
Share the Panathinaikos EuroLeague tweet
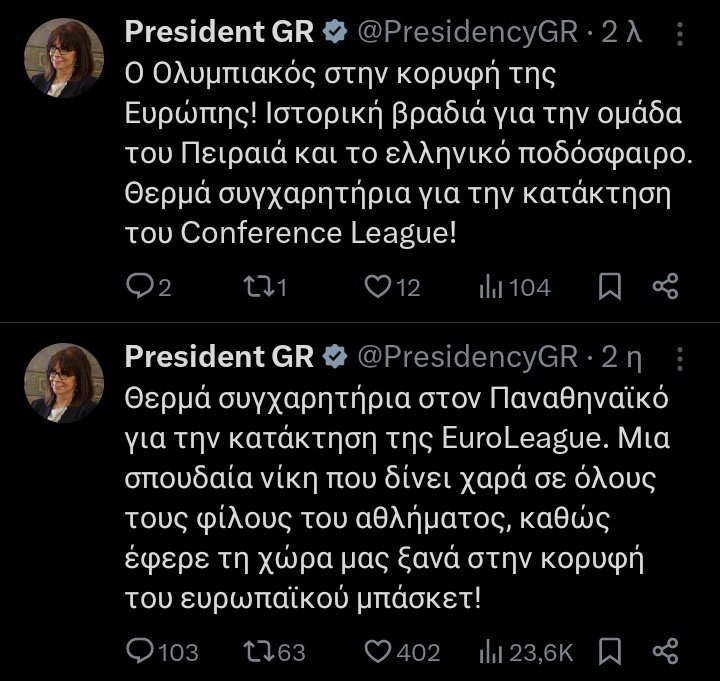665,652
